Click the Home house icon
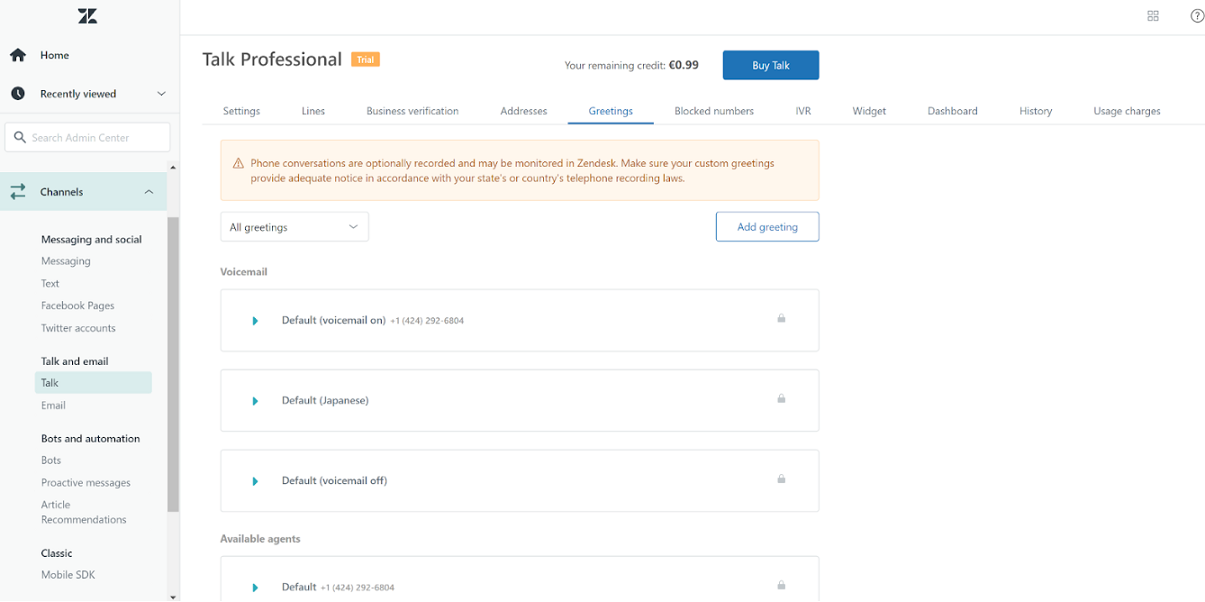This screenshot has height=602, width=1205. pos(18,55)
